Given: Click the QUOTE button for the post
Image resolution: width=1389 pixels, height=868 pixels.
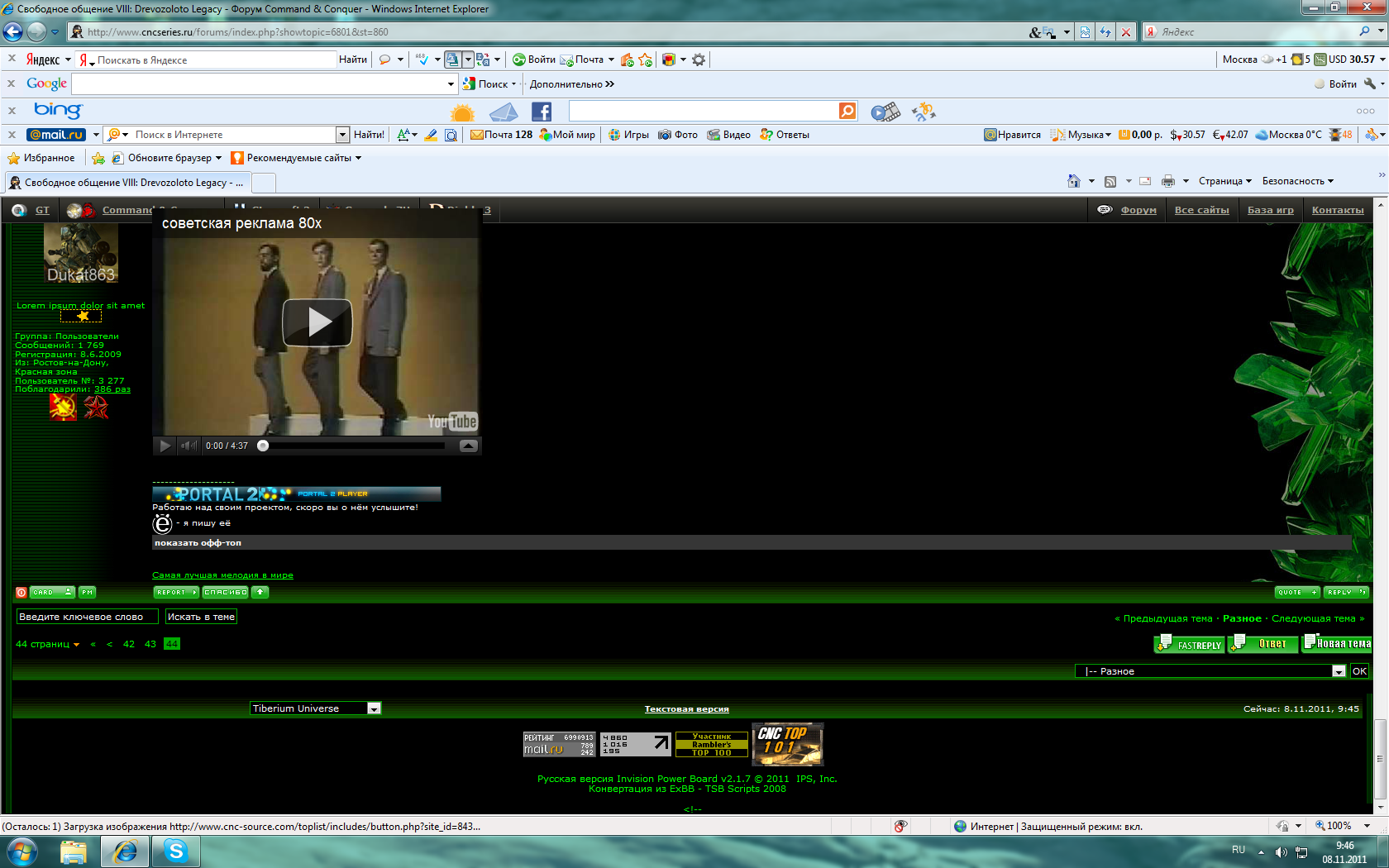Looking at the screenshot, I should click(x=1297, y=592).
